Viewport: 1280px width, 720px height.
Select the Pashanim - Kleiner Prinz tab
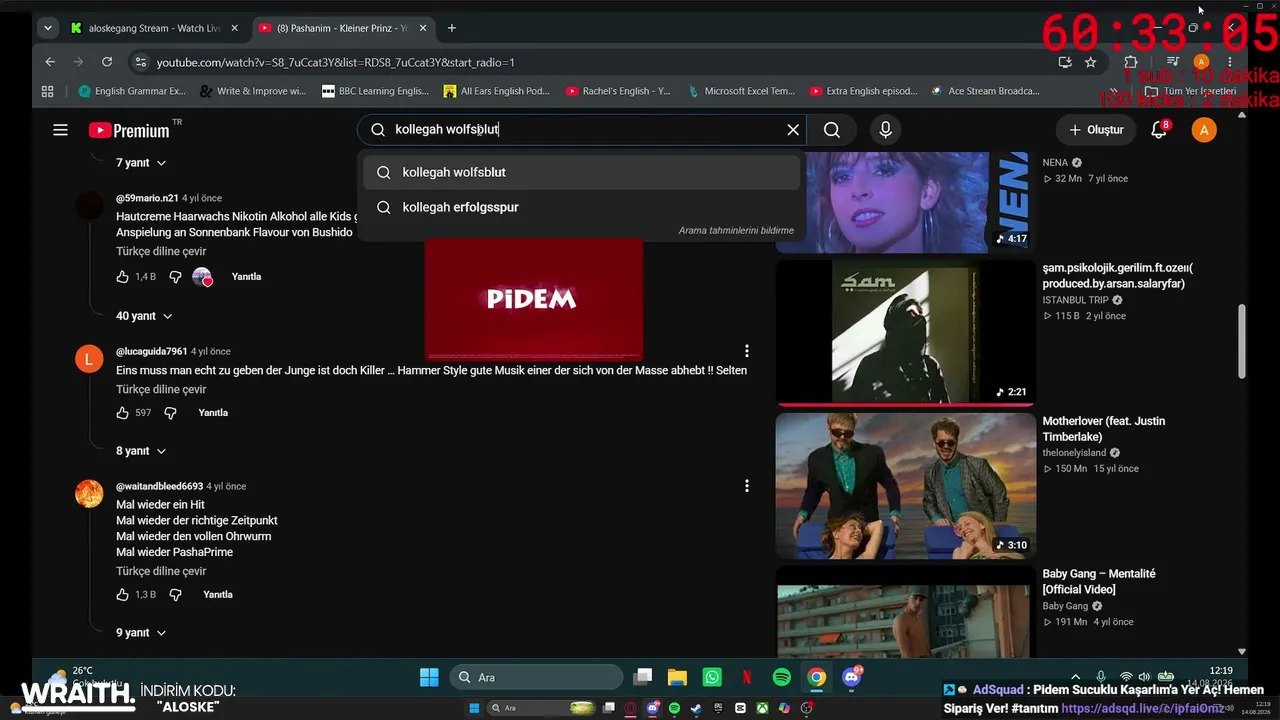pos(342,28)
